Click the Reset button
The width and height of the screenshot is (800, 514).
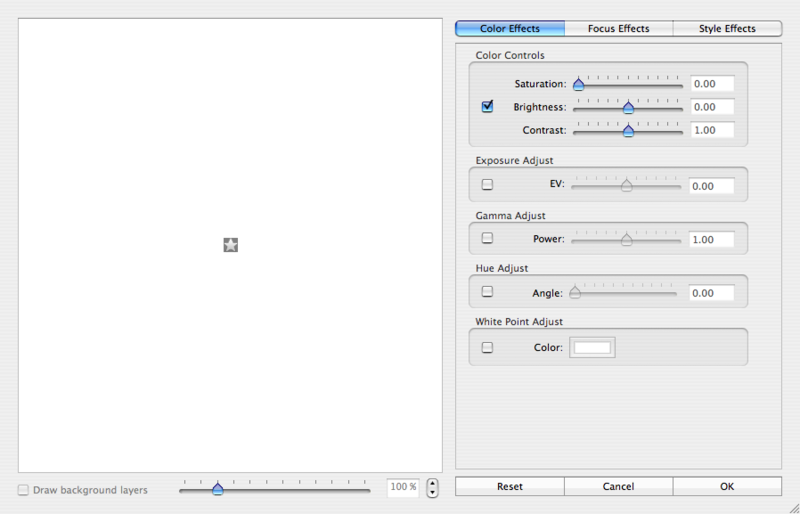pos(510,486)
